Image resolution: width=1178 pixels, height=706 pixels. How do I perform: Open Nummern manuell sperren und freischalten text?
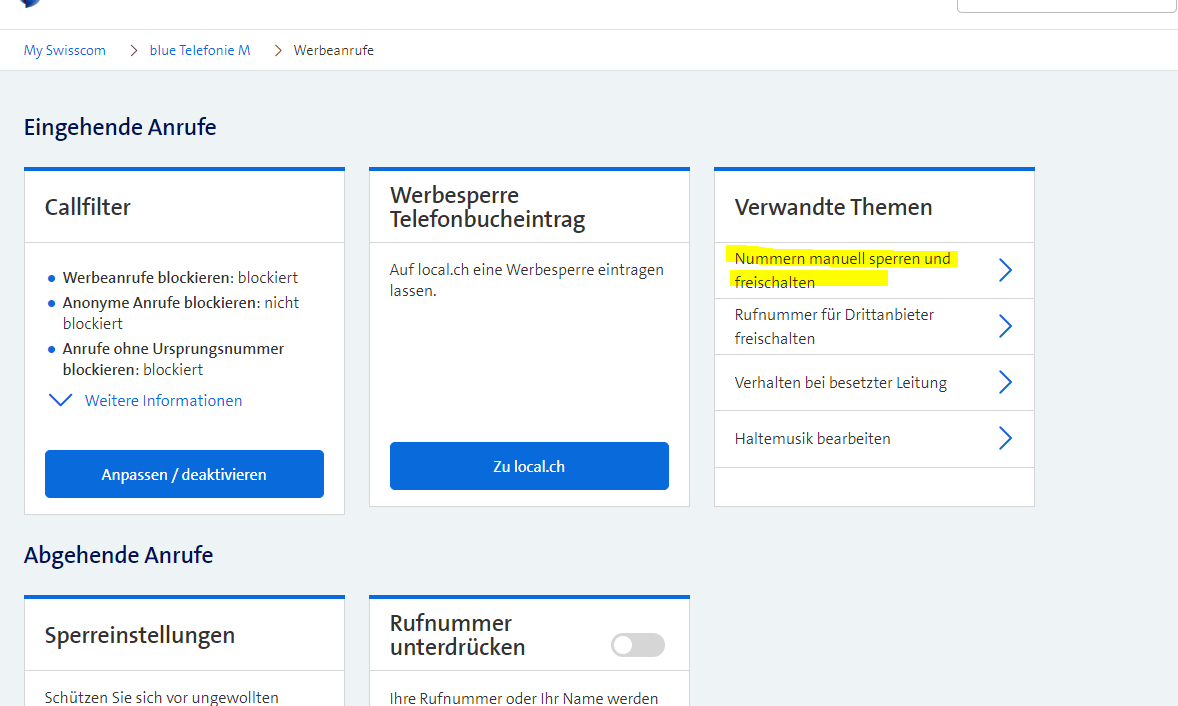[x=842, y=270]
